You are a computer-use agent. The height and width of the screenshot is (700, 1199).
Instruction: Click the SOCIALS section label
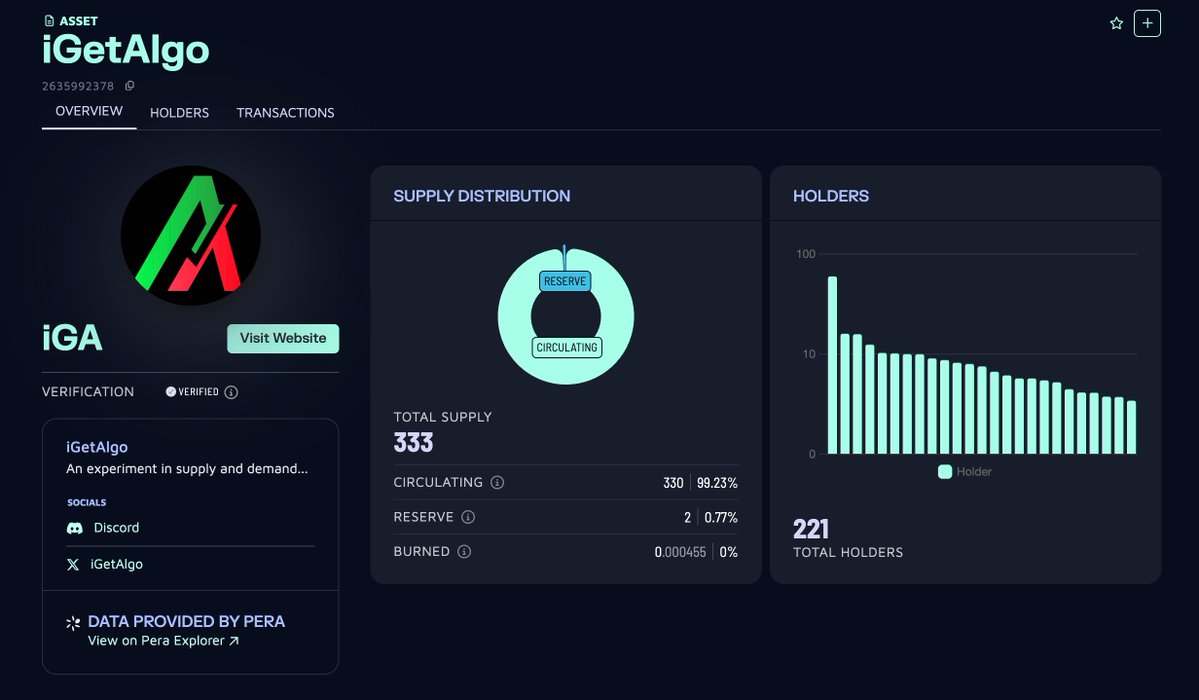[86, 503]
